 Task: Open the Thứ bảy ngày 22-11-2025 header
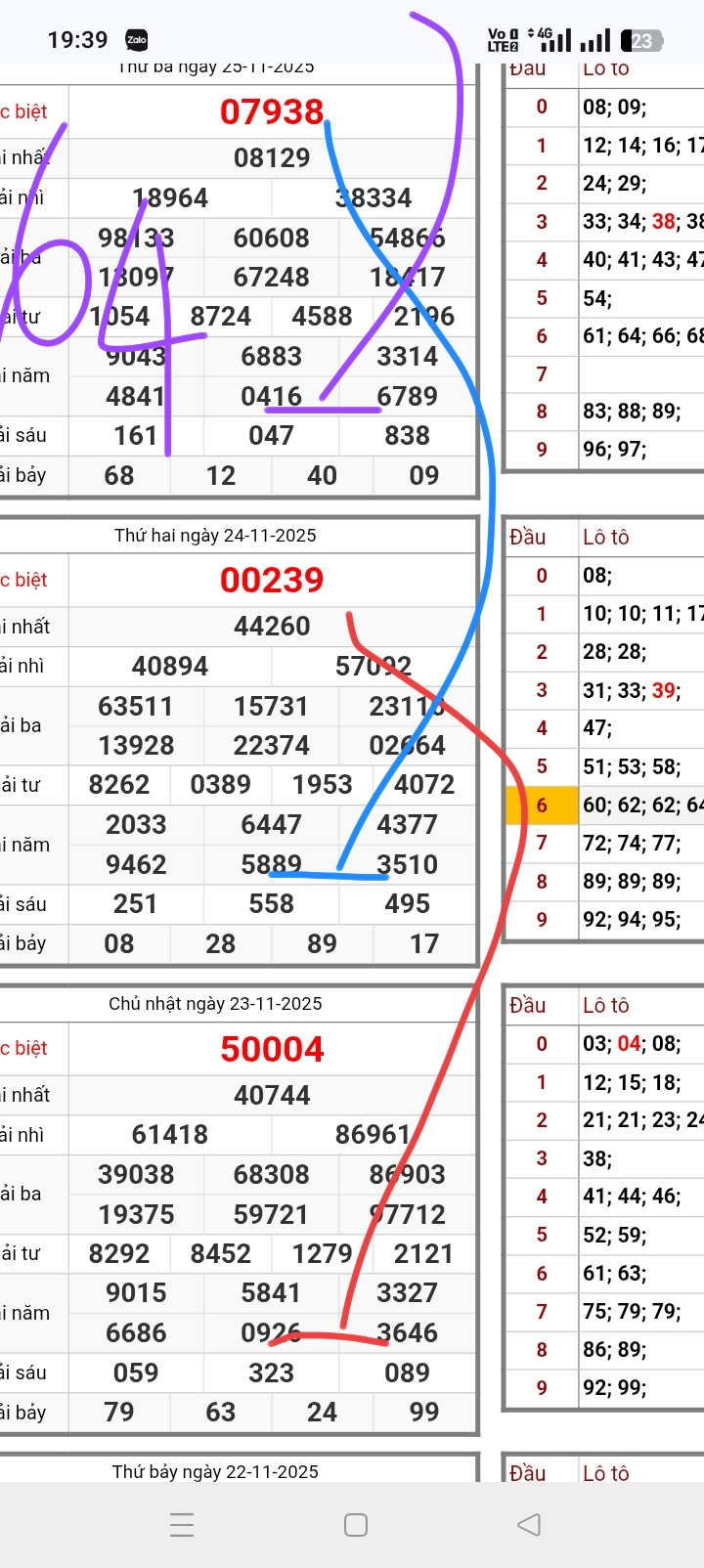point(215,1471)
